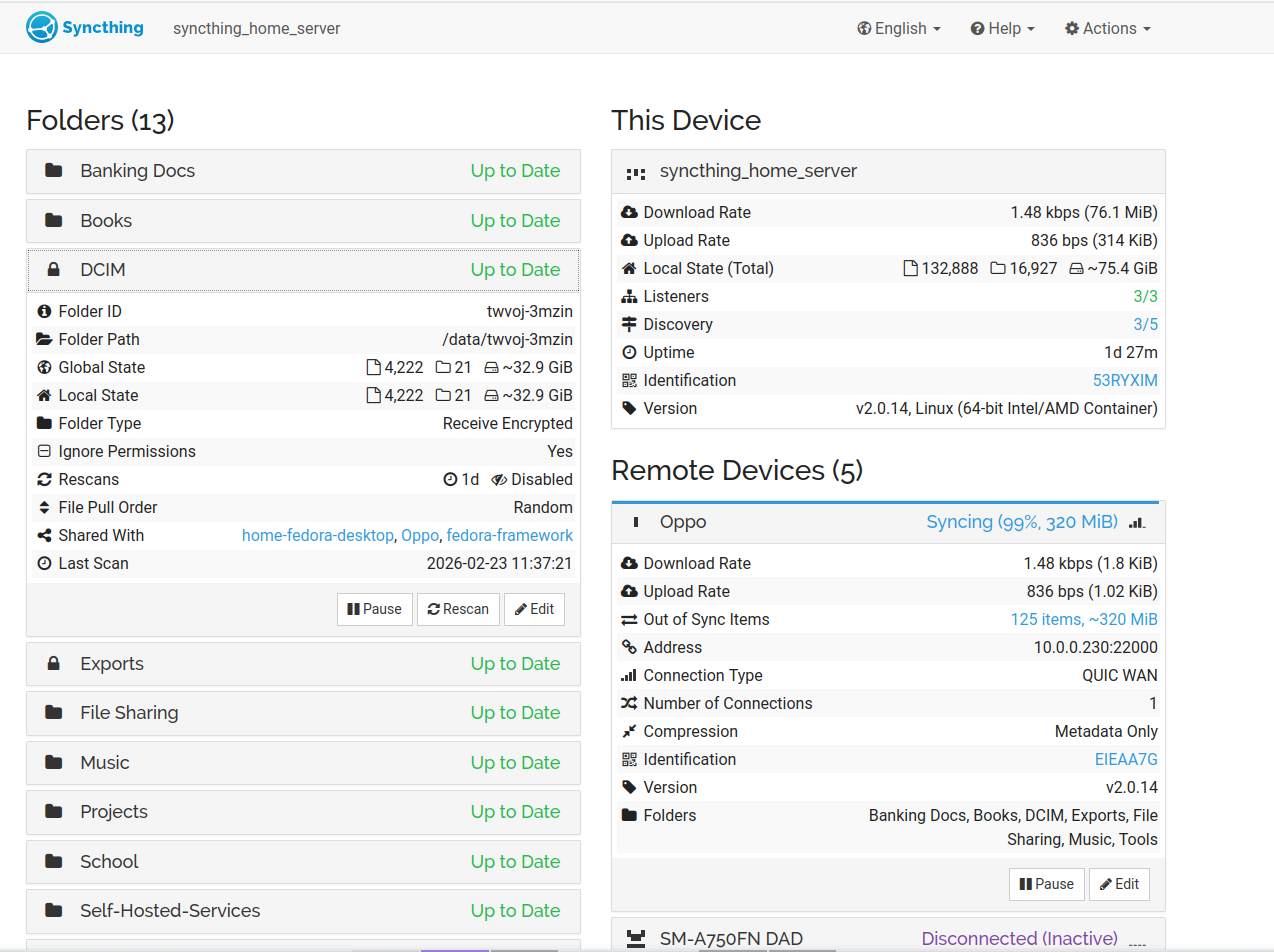Open the Help menu
Viewport: 1274px width, 952px height.
[x=1002, y=29]
